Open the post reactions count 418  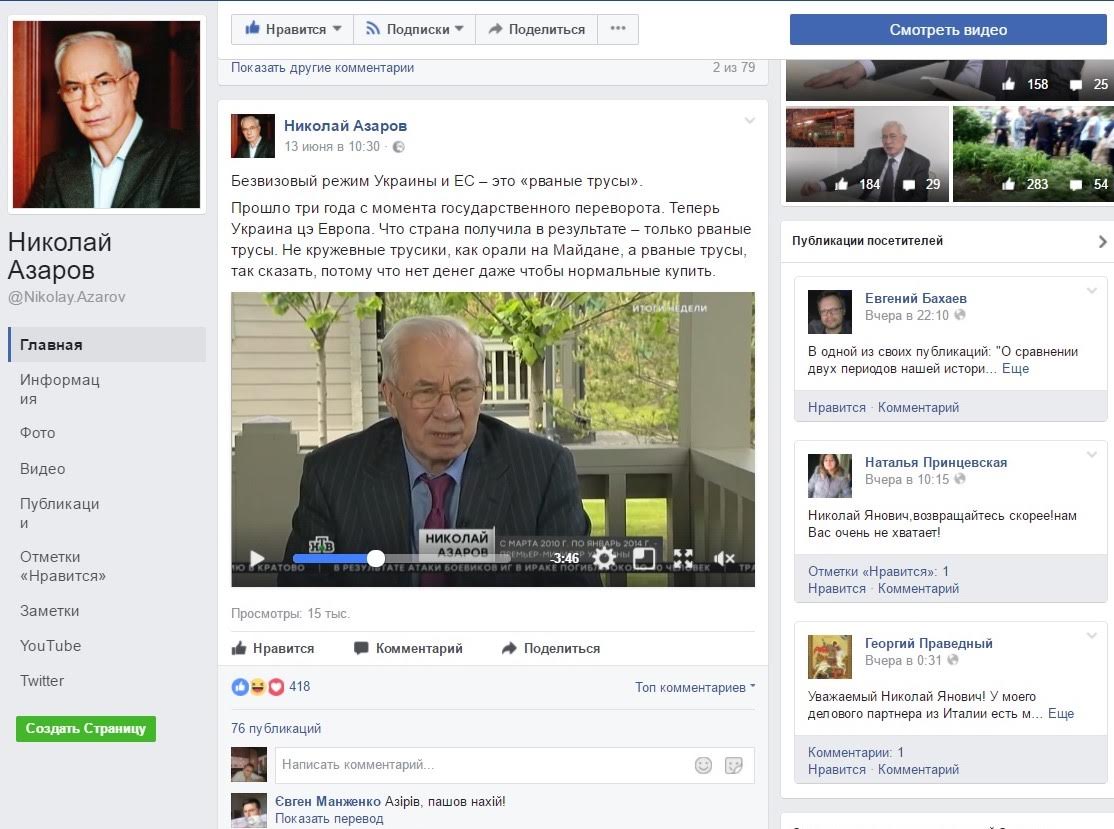click(x=299, y=686)
